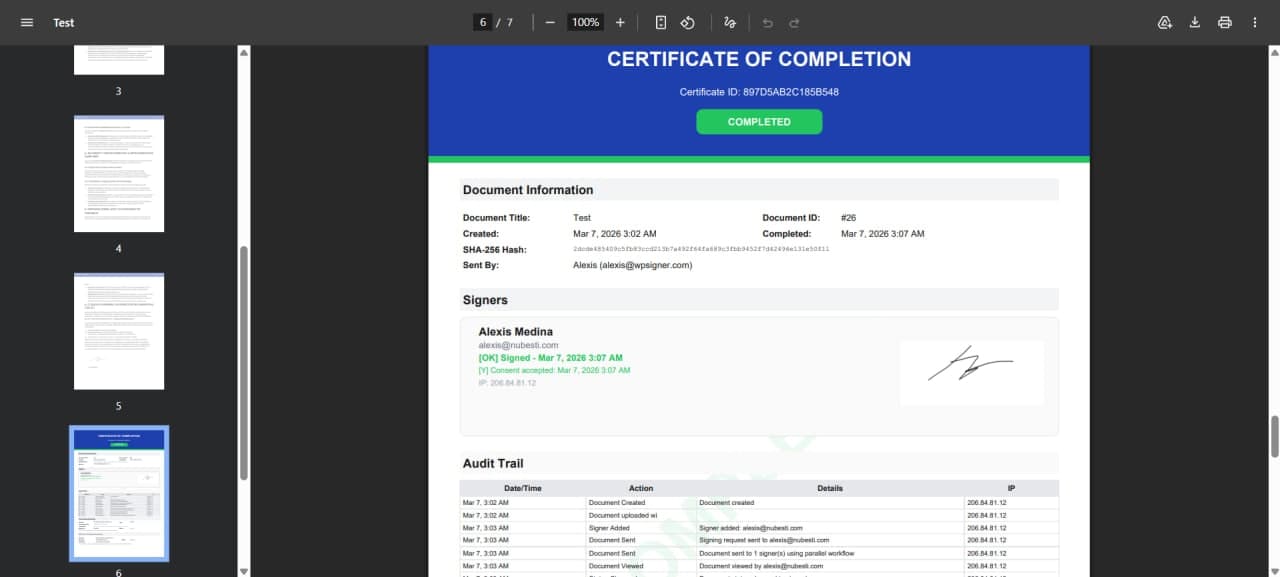Summarize the PDF with Gemini
The image size is (1280, 577).
1164,21
